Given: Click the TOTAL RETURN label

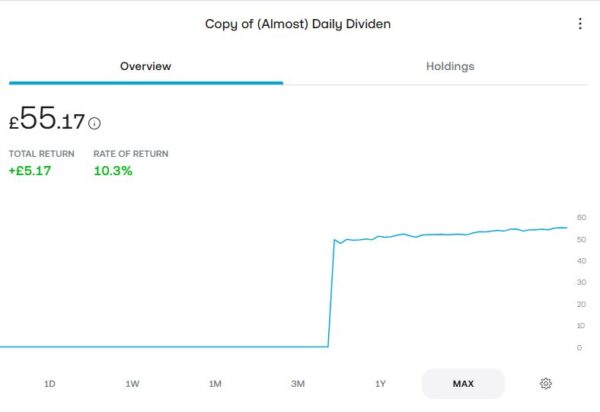Looking at the screenshot, I should coord(41,154).
